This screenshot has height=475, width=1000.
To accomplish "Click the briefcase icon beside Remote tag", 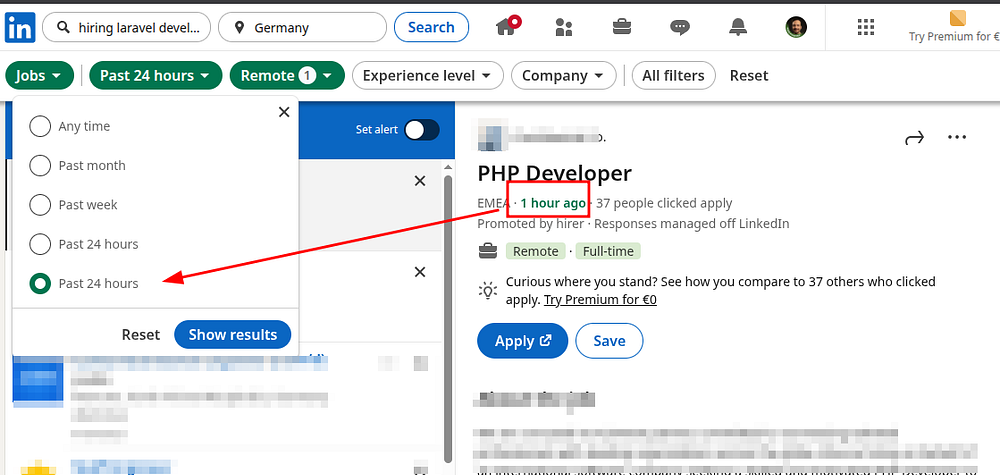I will click(488, 251).
